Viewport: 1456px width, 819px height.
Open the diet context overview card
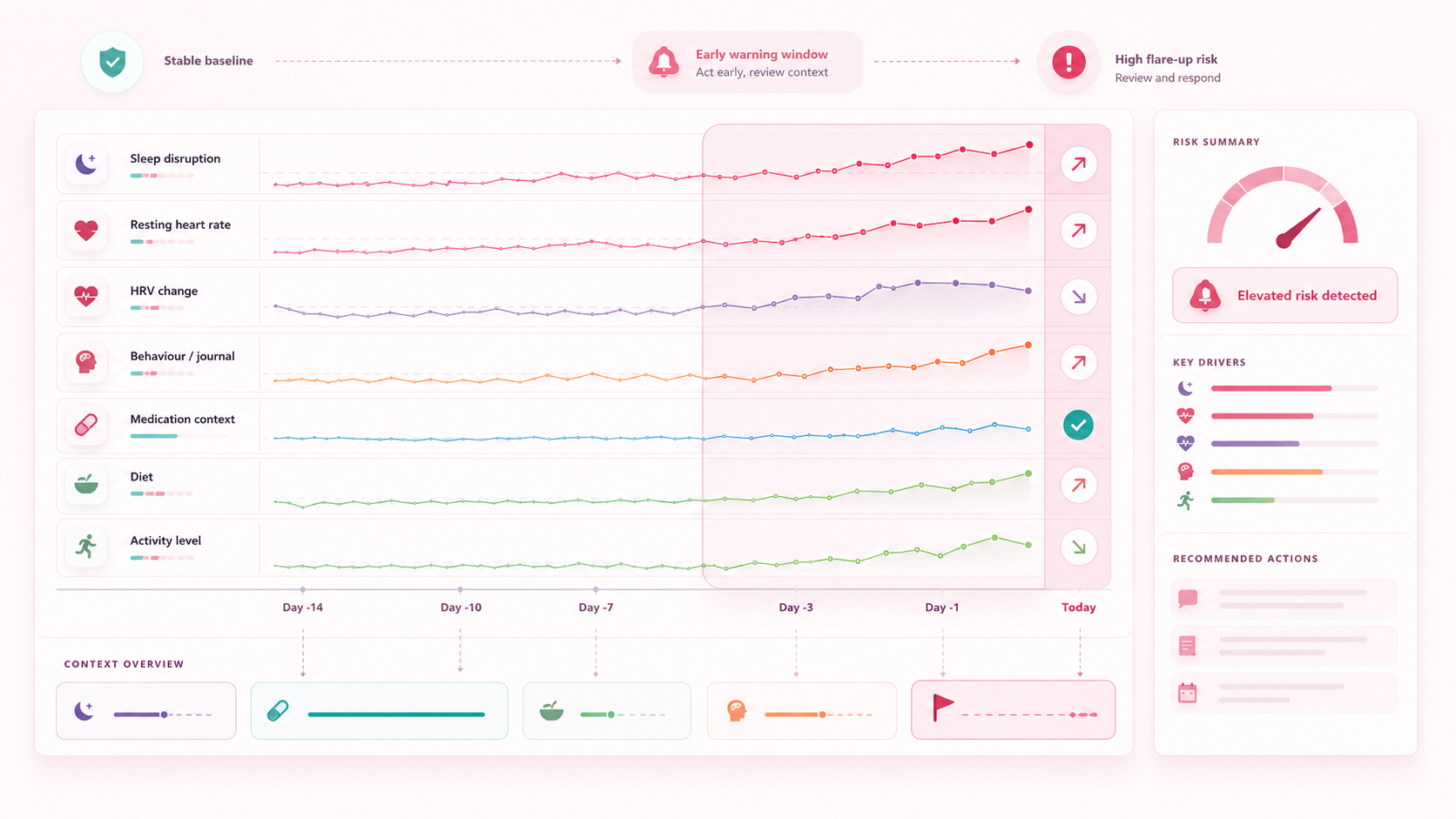tap(607, 711)
